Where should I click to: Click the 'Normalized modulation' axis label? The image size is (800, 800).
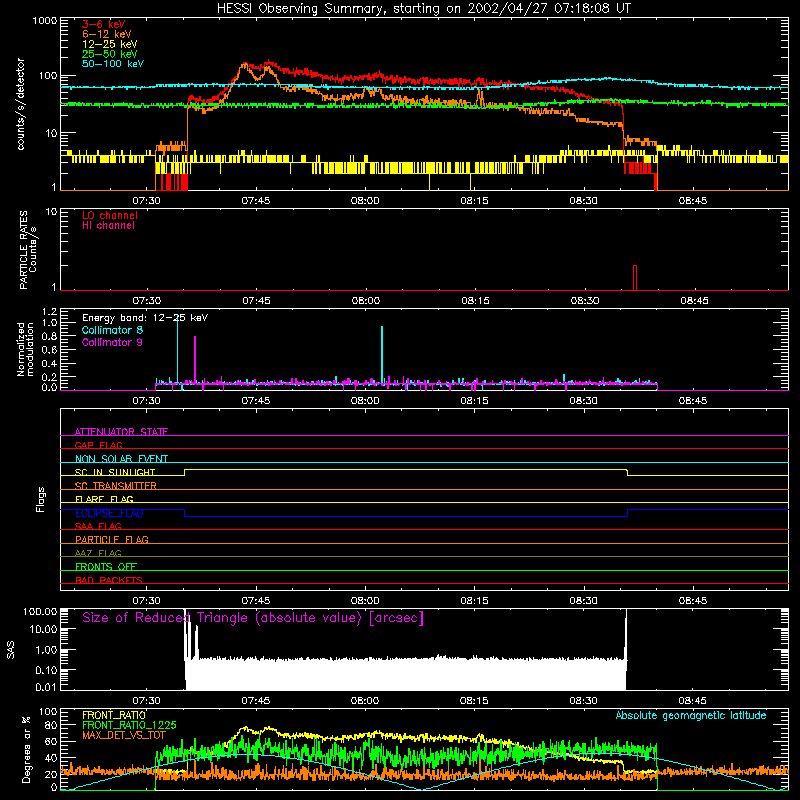(26, 349)
